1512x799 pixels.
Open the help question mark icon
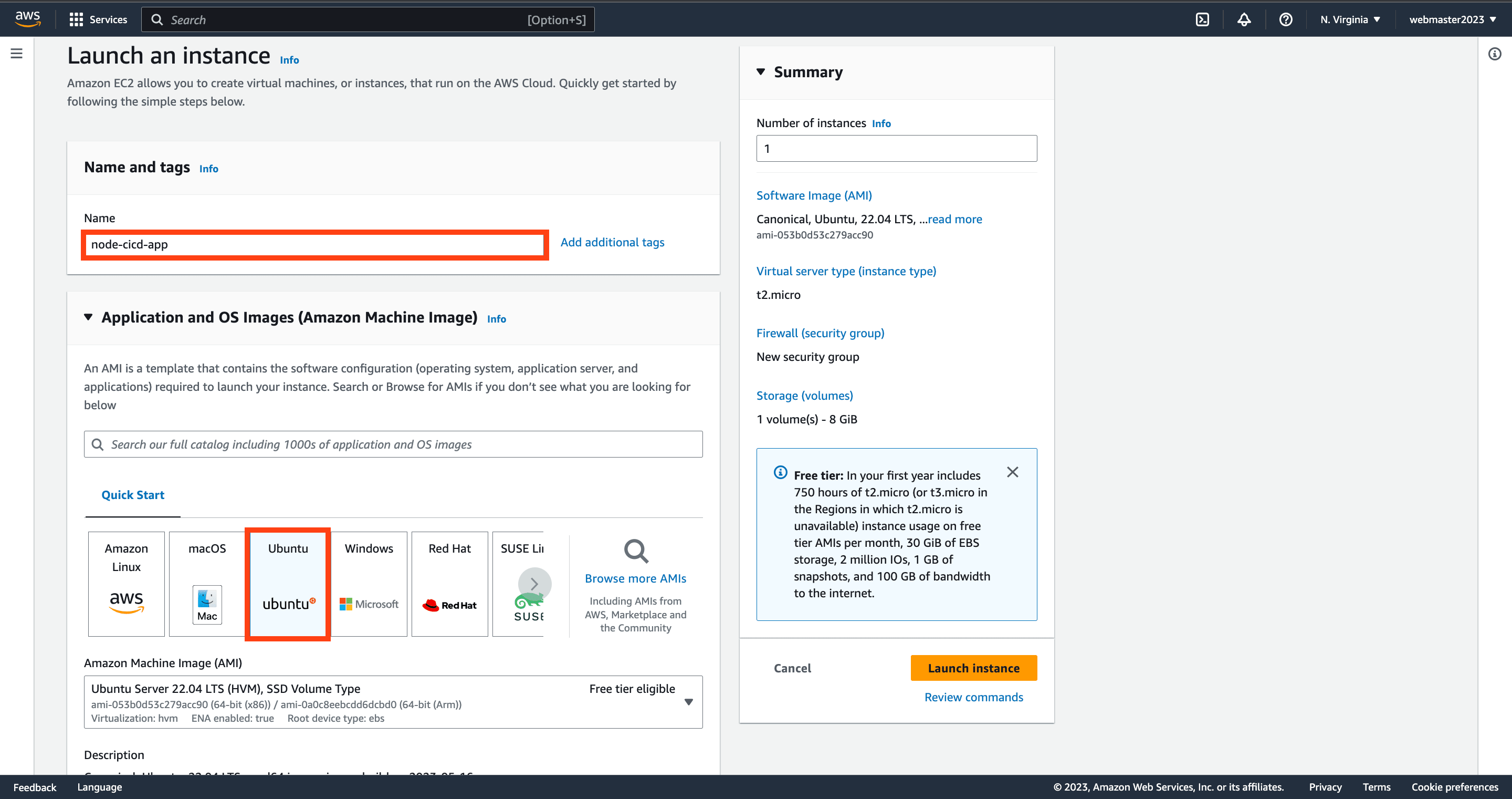[1285, 19]
